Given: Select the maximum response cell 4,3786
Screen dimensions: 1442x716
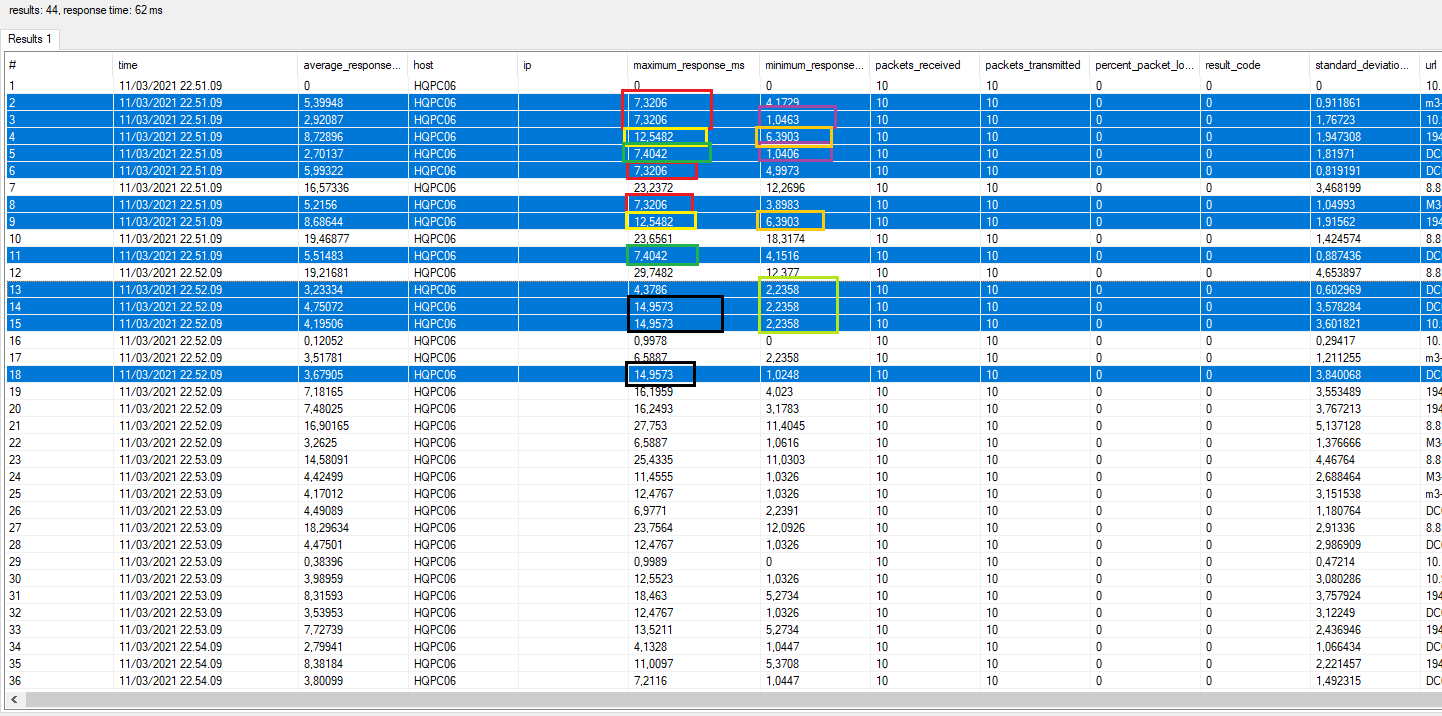Looking at the screenshot, I should coord(694,290).
